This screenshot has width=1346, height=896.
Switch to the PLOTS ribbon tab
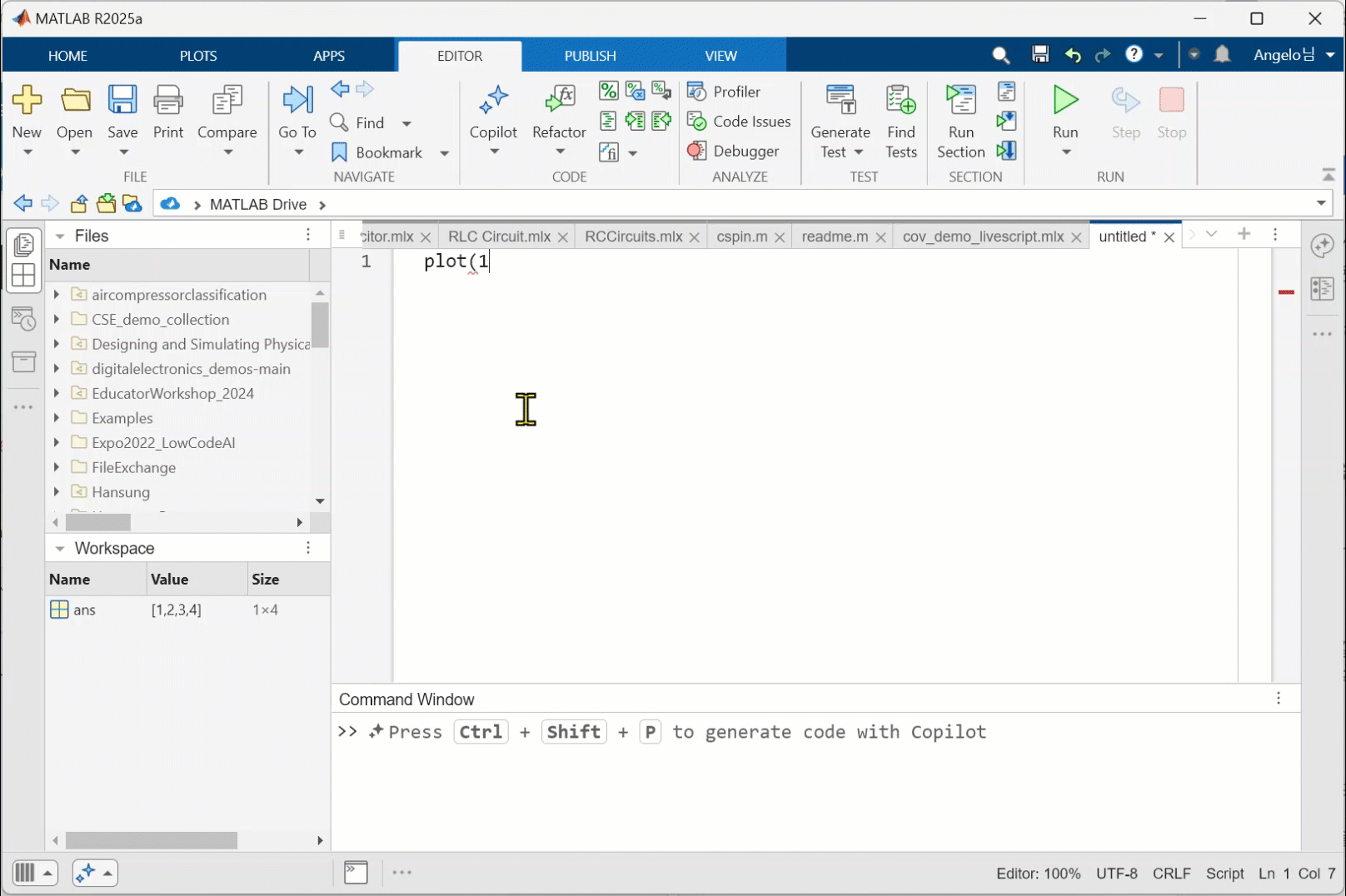coord(198,56)
